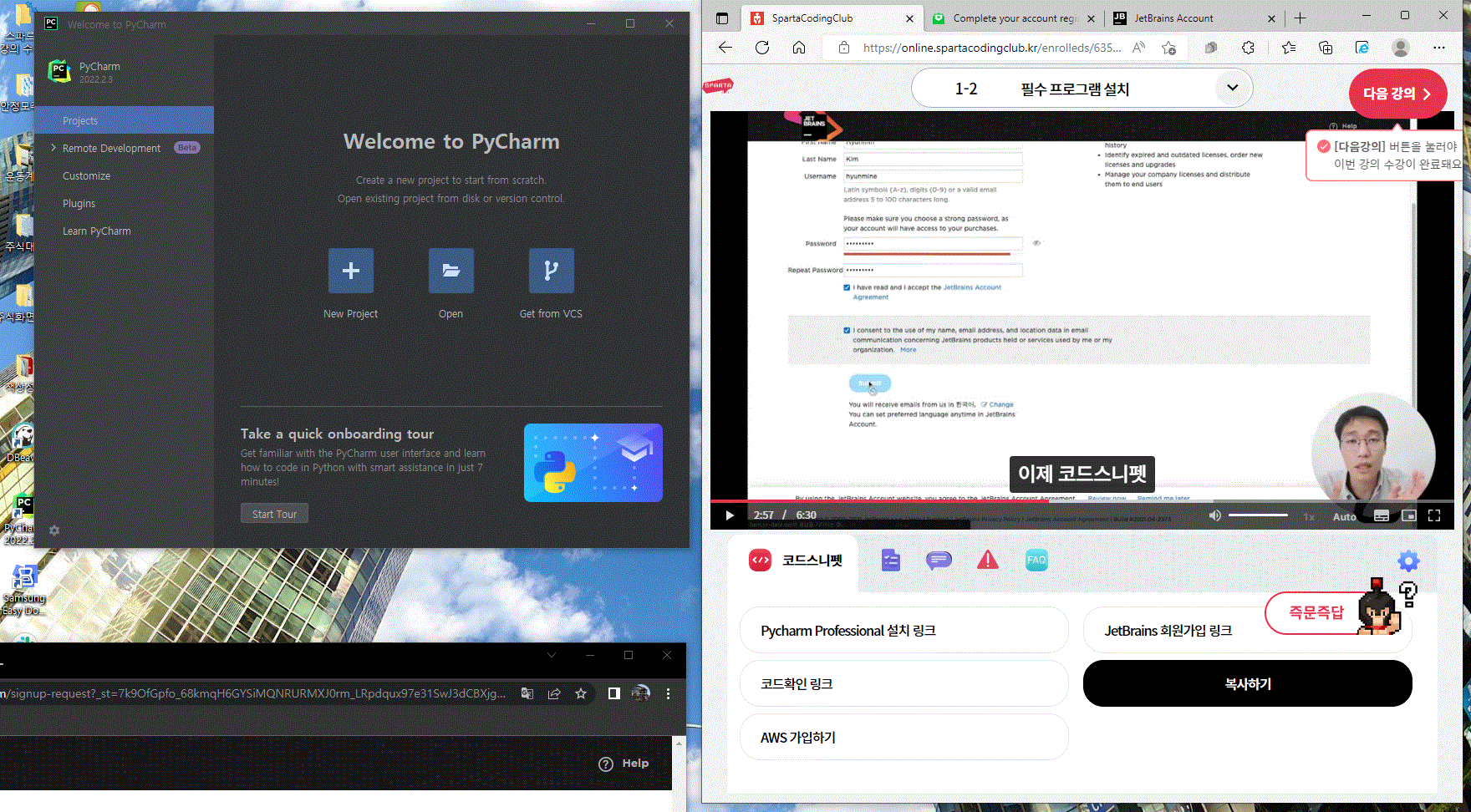Viewport: 1471px width, 812px height.
Task: Open Edge collections
Action: (1326, 48)
